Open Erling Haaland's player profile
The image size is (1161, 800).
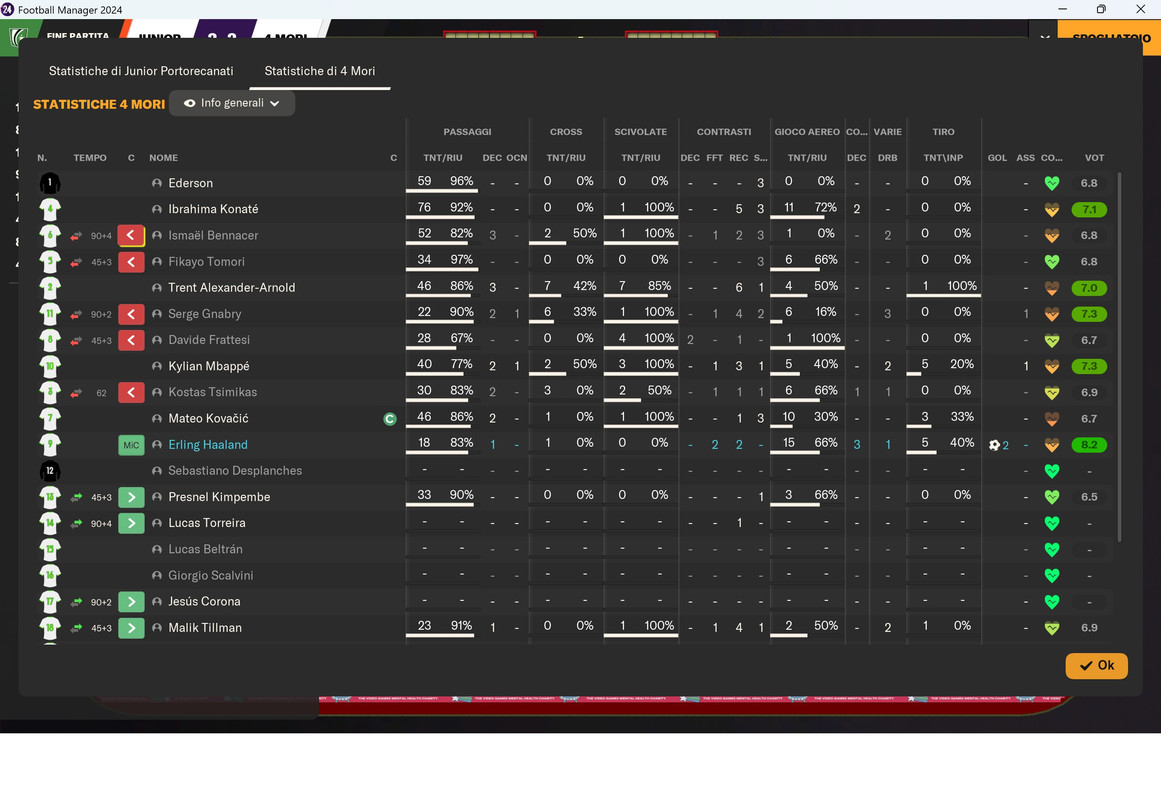[x=208, y=444]
